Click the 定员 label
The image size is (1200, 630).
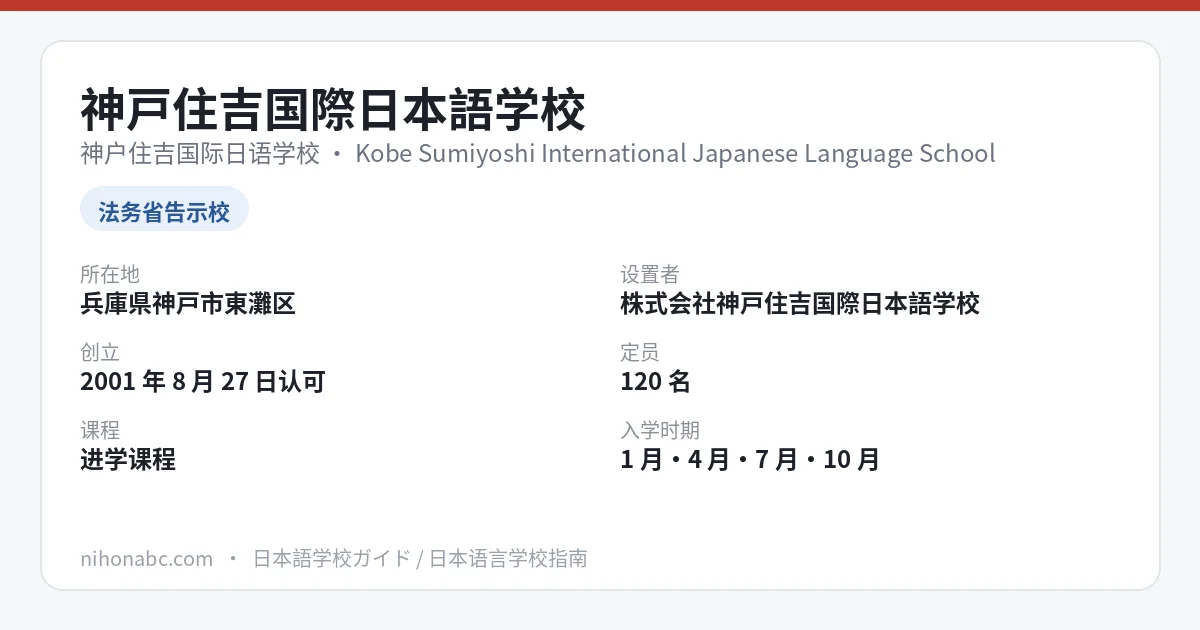(x=640, y=352)
